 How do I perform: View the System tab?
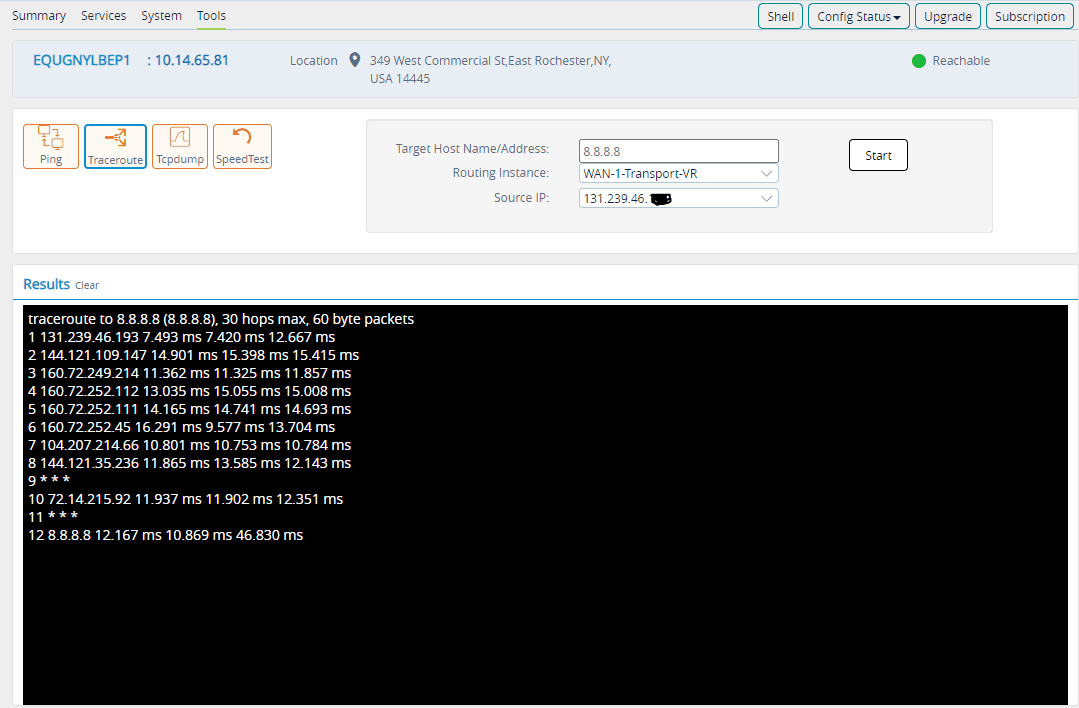[x=161, y=15]
